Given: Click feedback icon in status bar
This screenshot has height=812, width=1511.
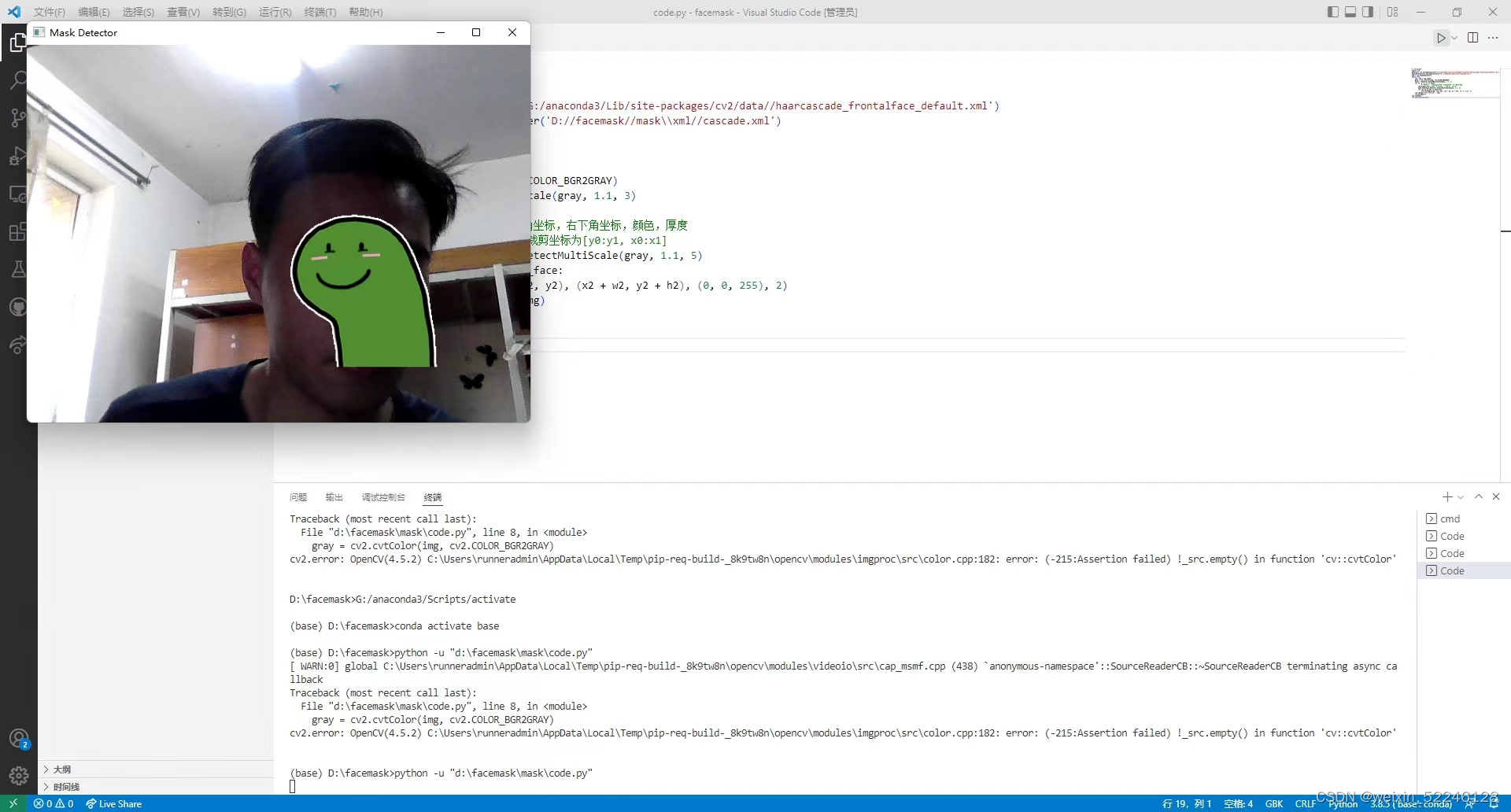Looking at the screenshot, I should [1469, 803].
